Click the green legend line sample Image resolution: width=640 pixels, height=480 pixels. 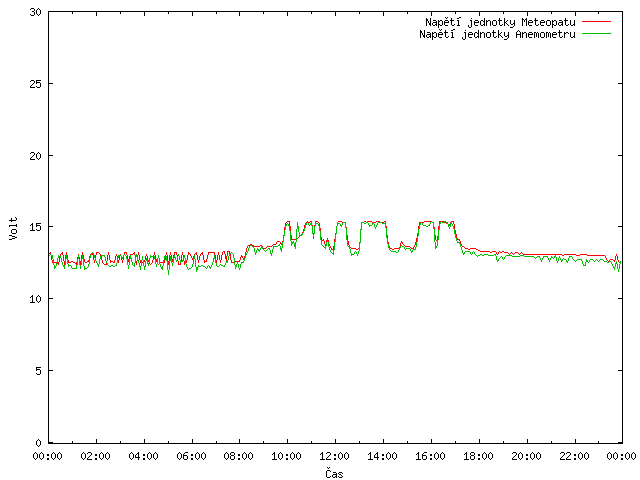(596, 33)
